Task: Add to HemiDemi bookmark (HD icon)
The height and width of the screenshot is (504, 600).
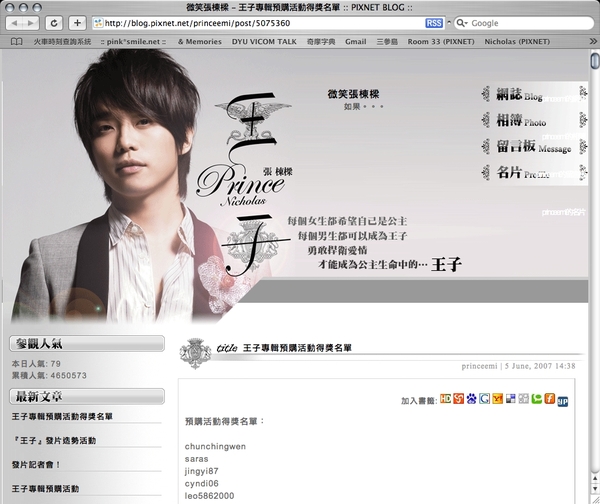Action: click(x=445, y=399)
